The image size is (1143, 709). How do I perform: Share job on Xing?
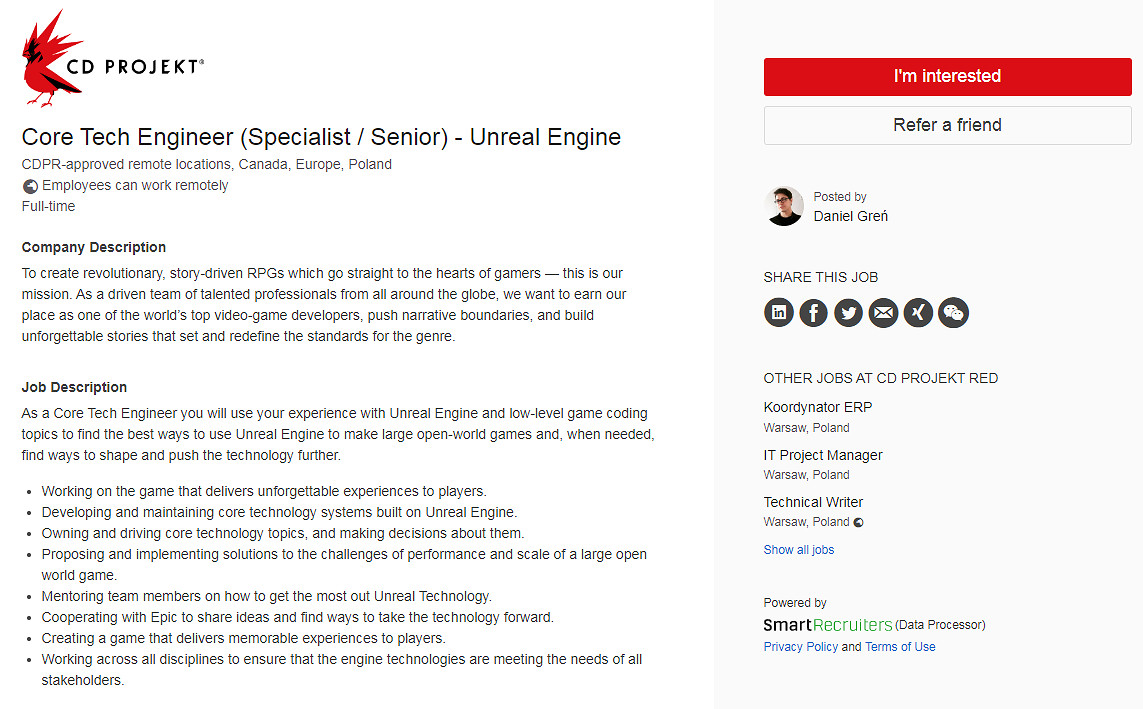pos(918,313)
